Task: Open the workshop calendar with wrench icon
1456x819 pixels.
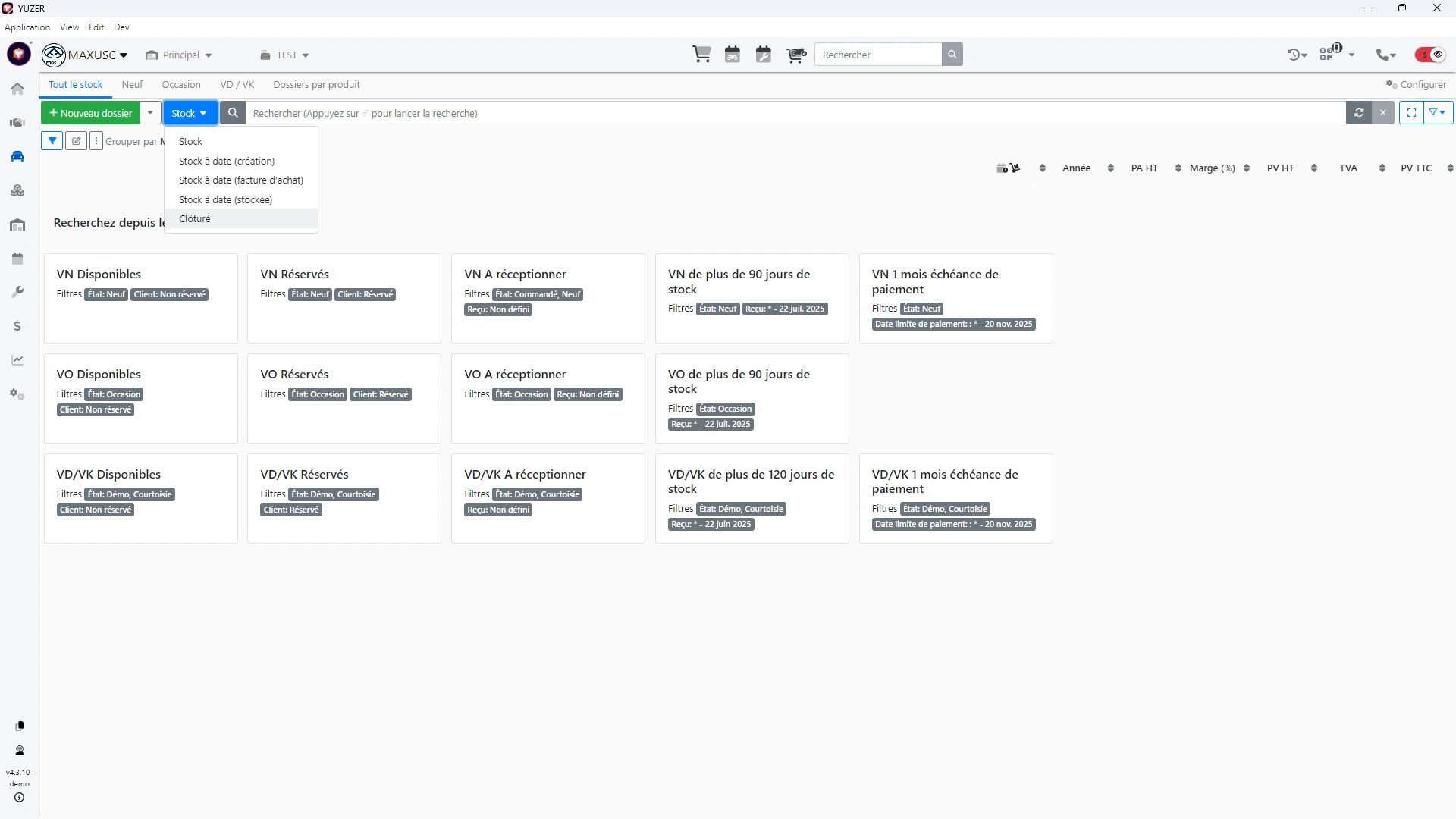Action: click(x=764, y=55)
